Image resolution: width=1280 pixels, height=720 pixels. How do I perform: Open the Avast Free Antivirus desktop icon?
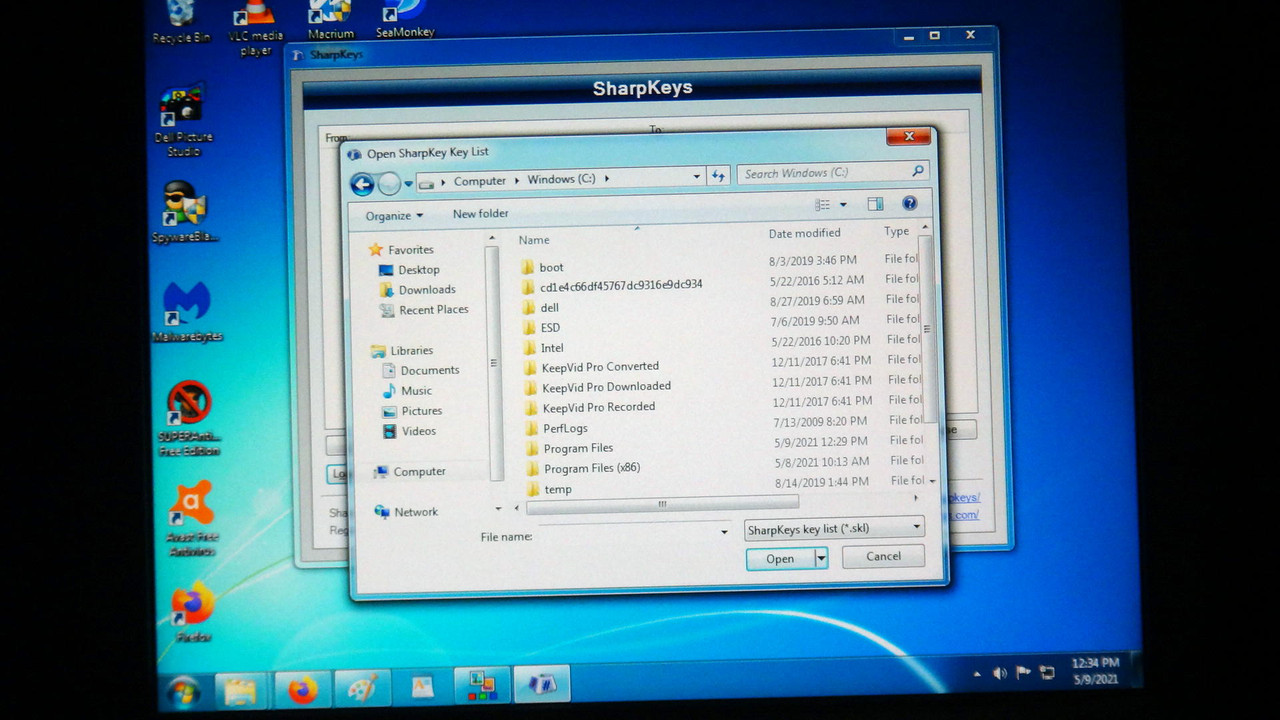click(x=192, y=518)
